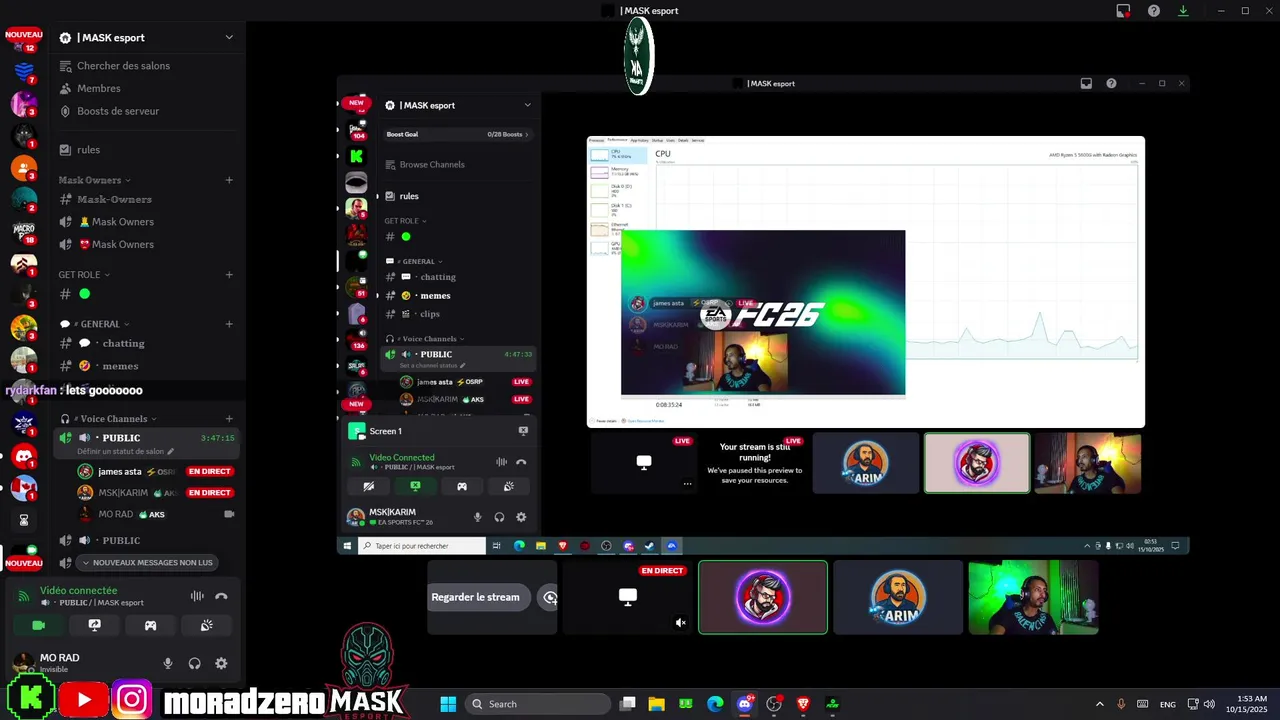
Task: Click the Windows Start button
Action: [448, 704]
